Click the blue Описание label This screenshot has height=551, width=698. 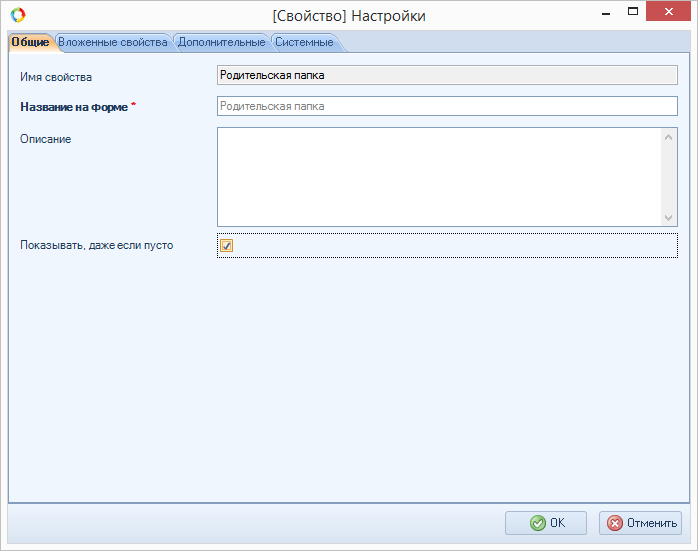point(45,139)
